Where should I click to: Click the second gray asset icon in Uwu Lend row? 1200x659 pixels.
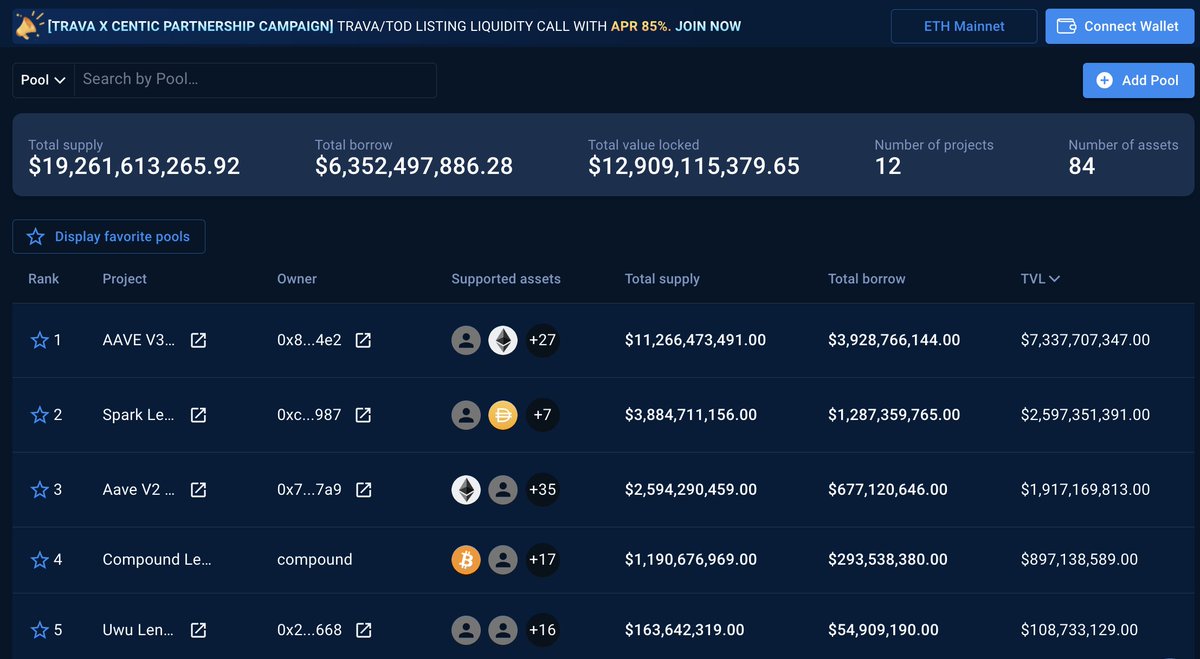coord(503,629)
